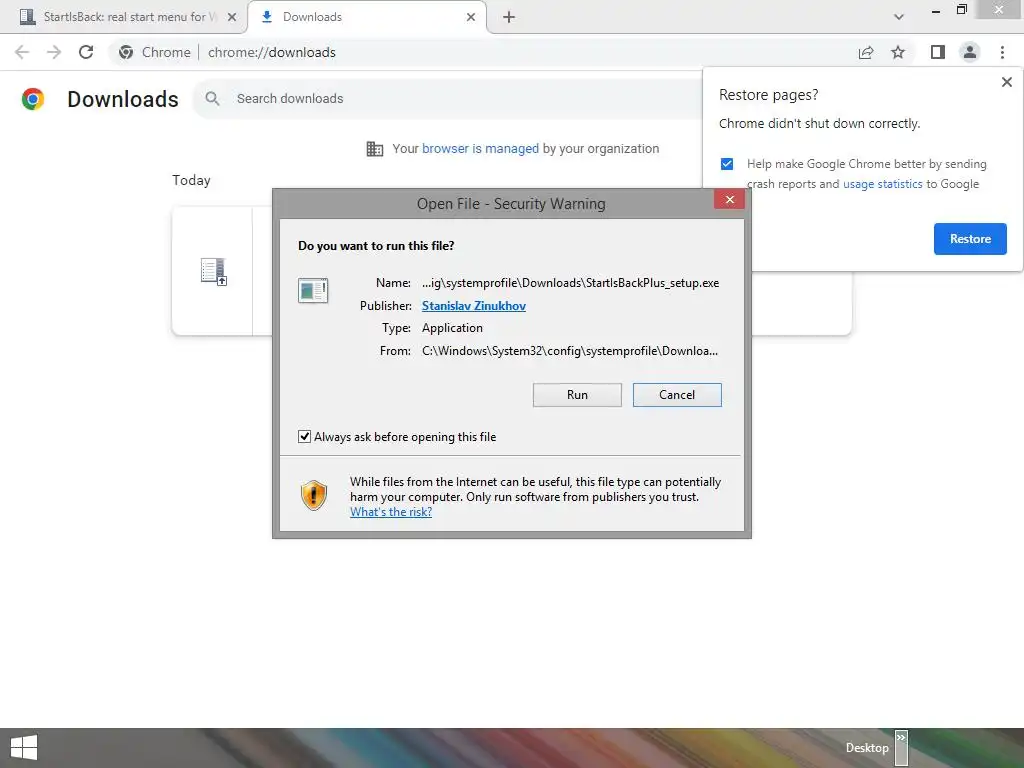
Task: Open the usage statistics link
Action: point(882,184)
